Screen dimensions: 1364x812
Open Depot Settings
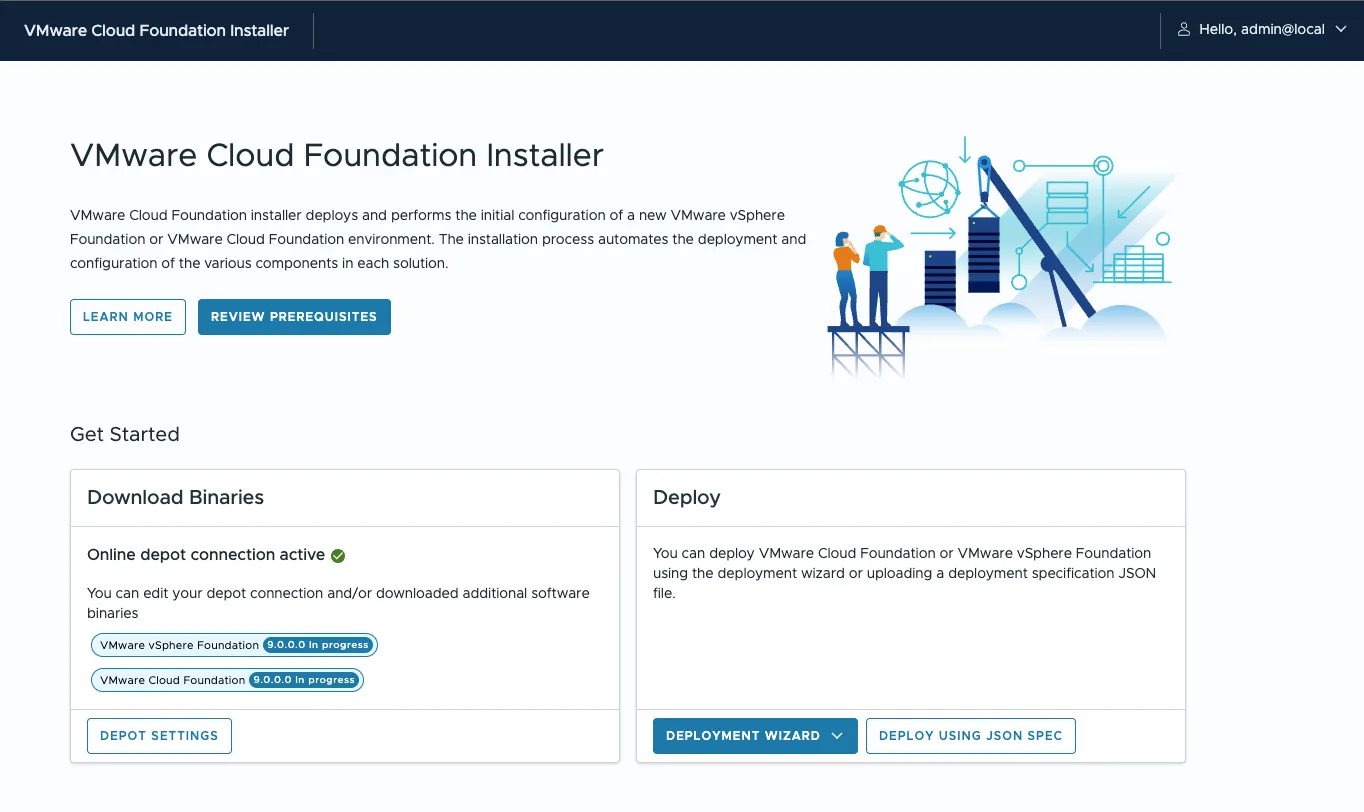coord(159,736)
